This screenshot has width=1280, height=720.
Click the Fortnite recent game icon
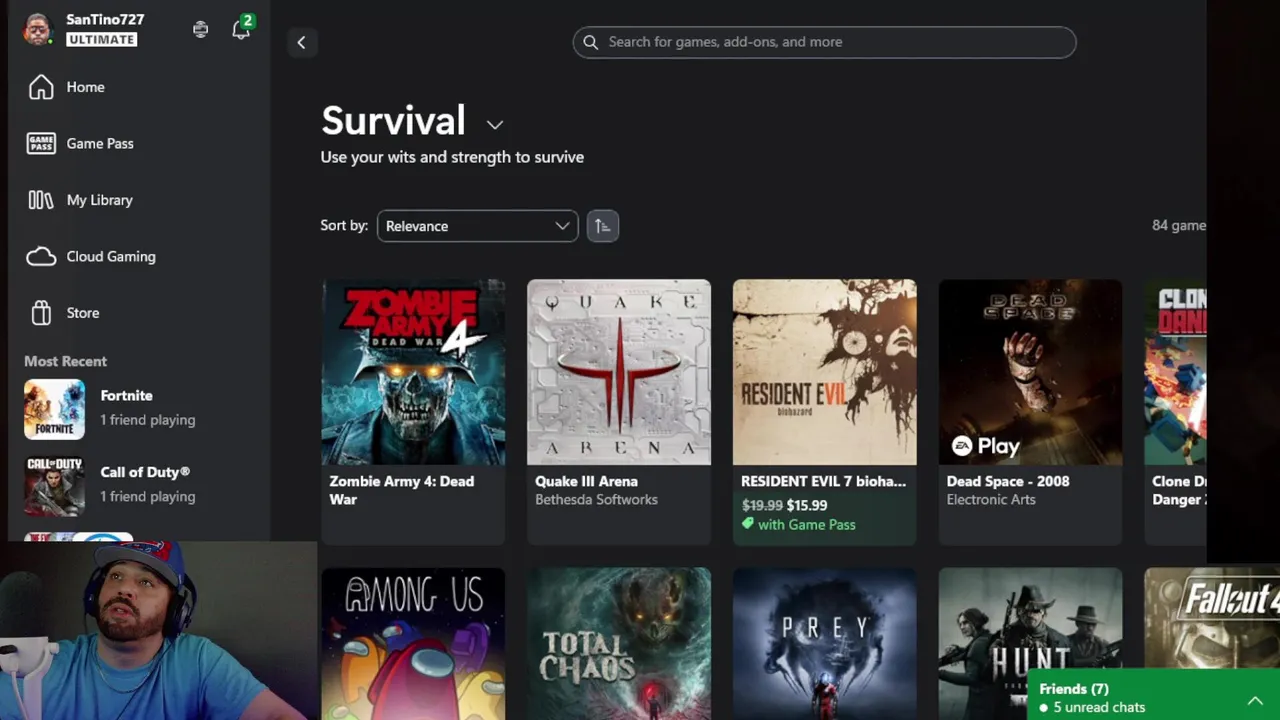tap(54, 409)
